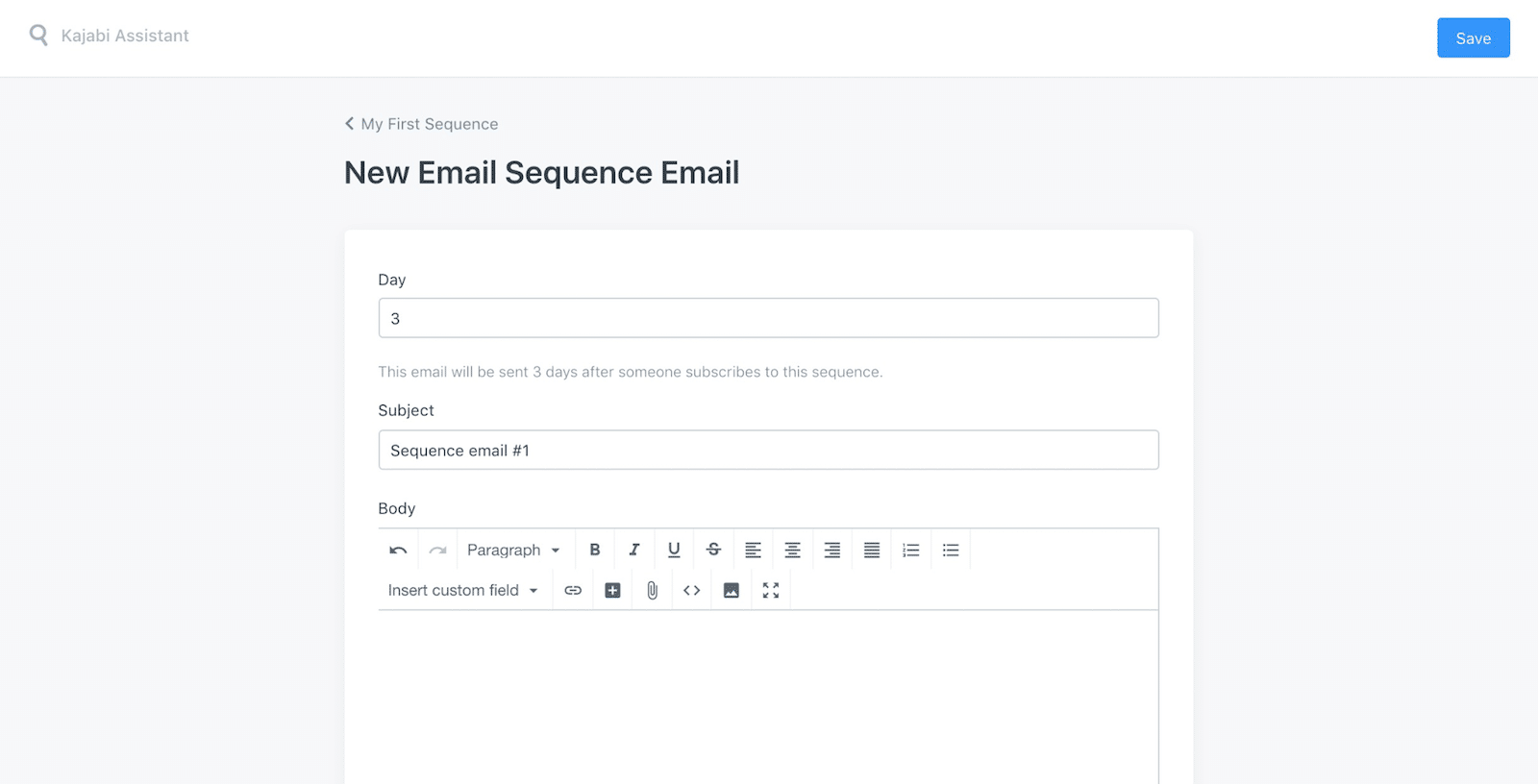Click the 'New Email Sequence Email' heading
Viewport: 1538px width, 784px height.
point(541,173)
